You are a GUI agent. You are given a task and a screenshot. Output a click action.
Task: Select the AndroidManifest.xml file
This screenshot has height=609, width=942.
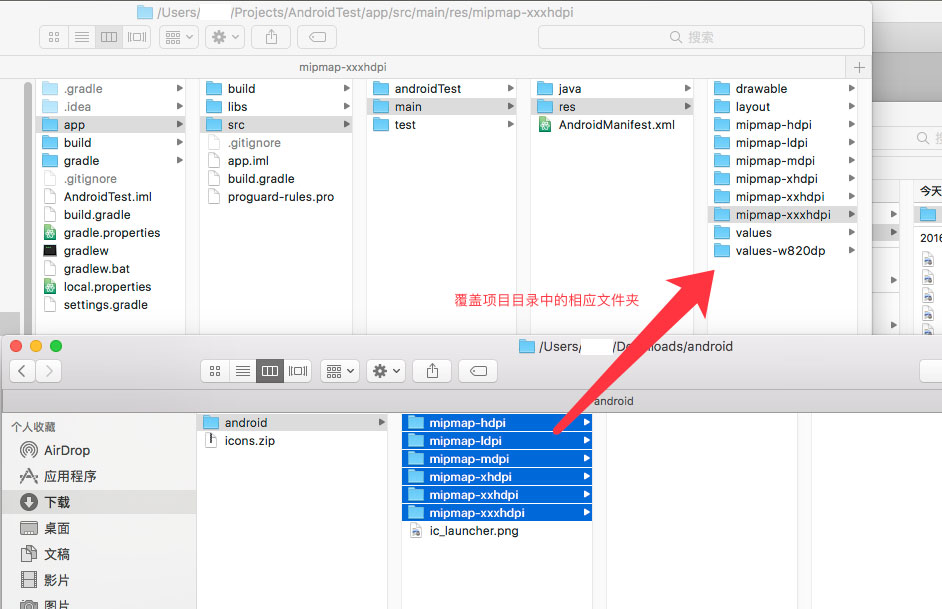click(616, 125)
